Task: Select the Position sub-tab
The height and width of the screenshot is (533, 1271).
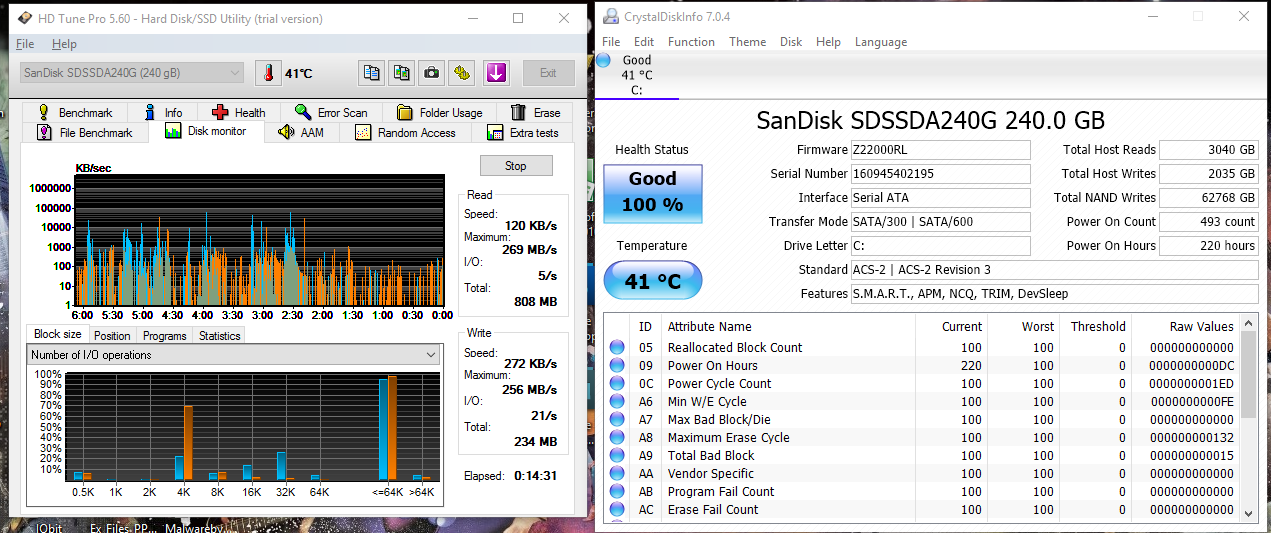Action: point(112,336)
